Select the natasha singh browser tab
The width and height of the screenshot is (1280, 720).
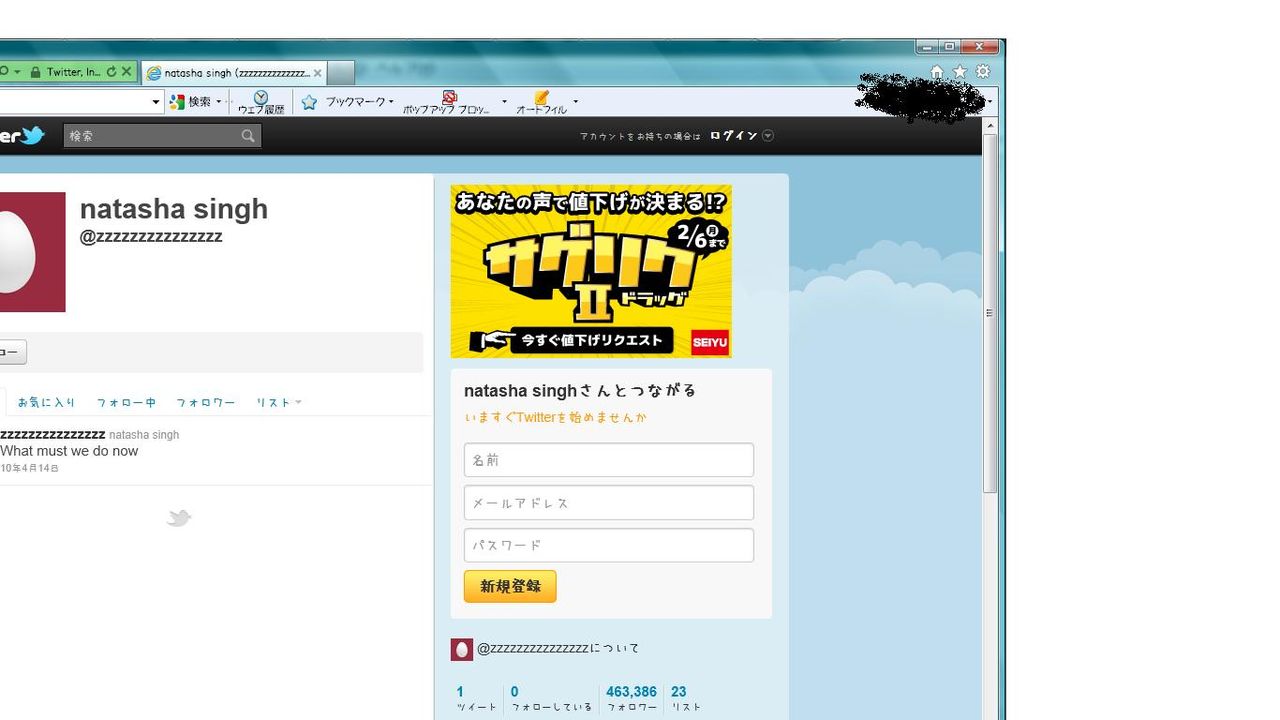click(x=235, y=73)
